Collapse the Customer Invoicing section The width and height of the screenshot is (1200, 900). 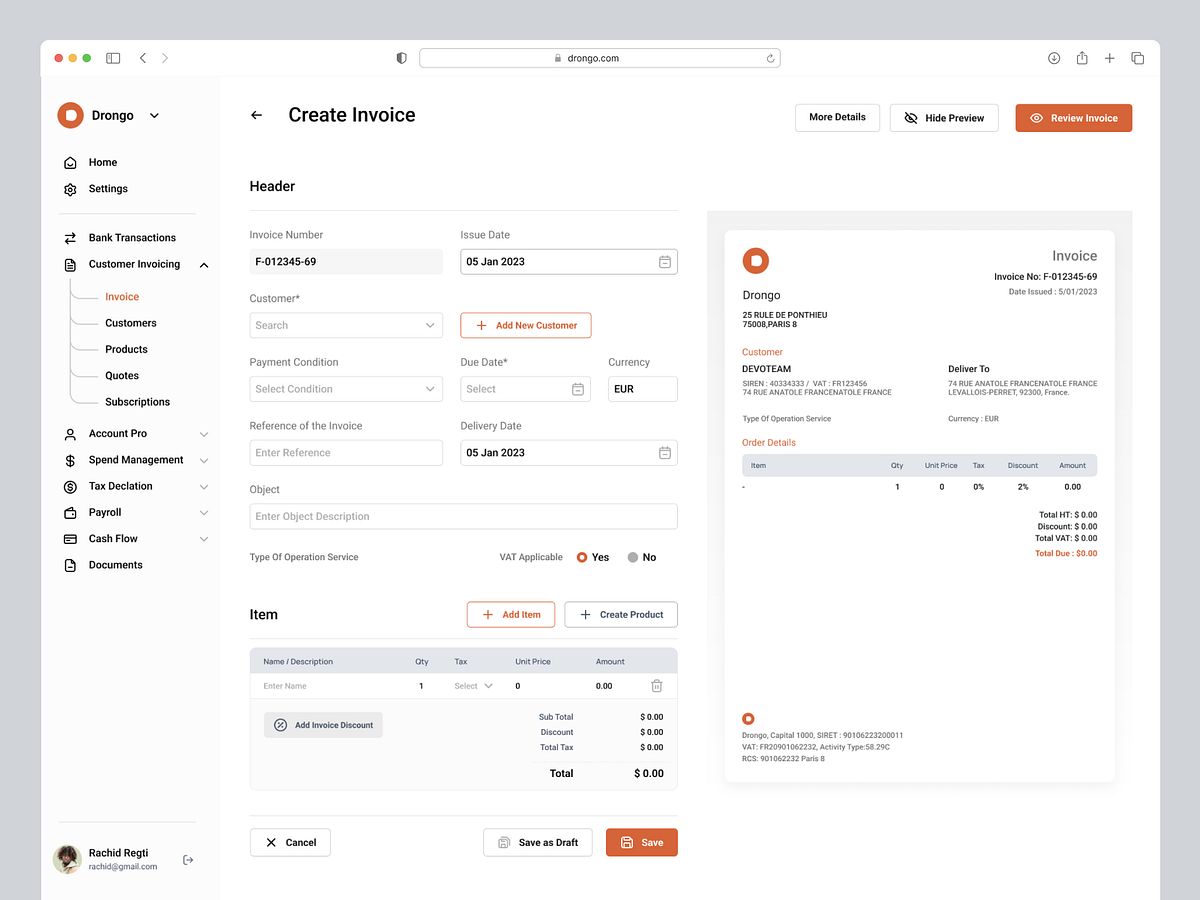[x=204, y=264]
